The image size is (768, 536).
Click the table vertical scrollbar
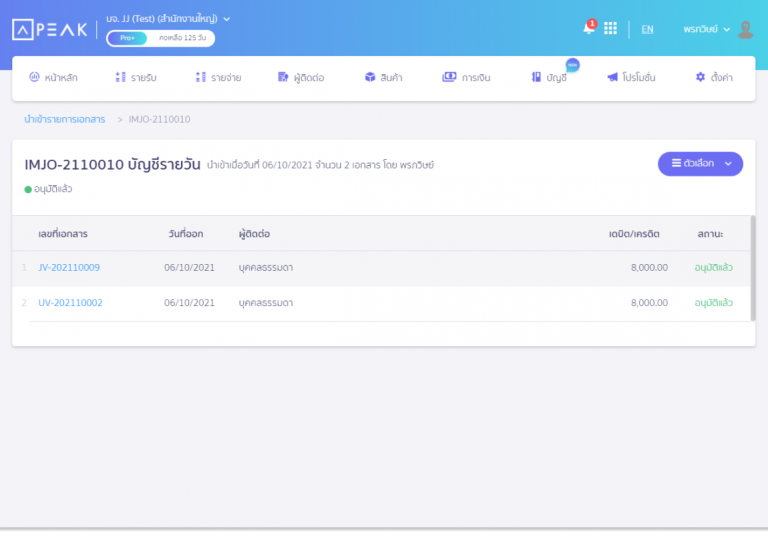[x=752, y=265]
